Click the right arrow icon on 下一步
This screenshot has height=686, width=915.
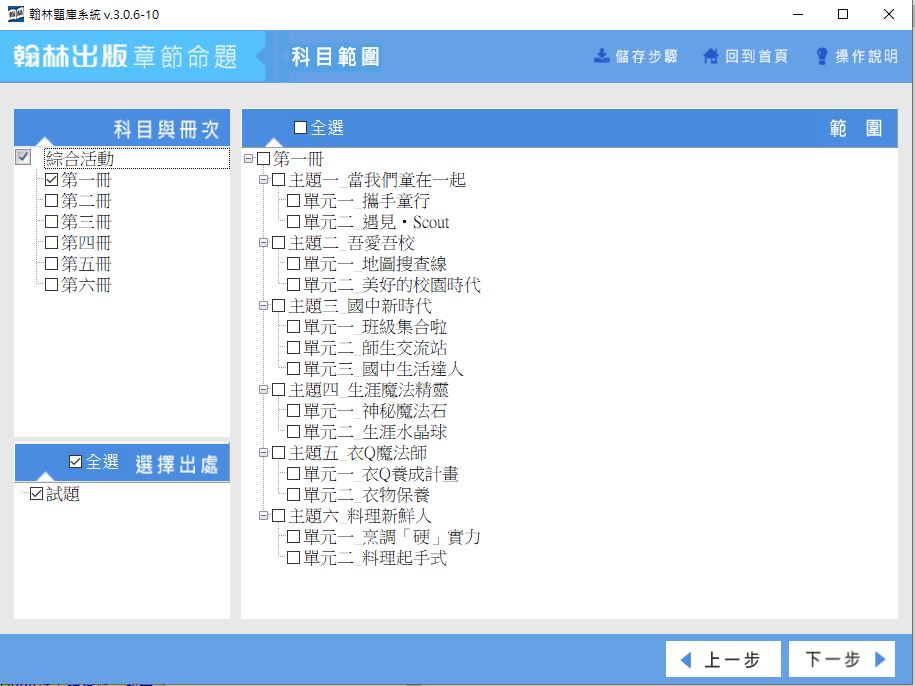(880, 659)
